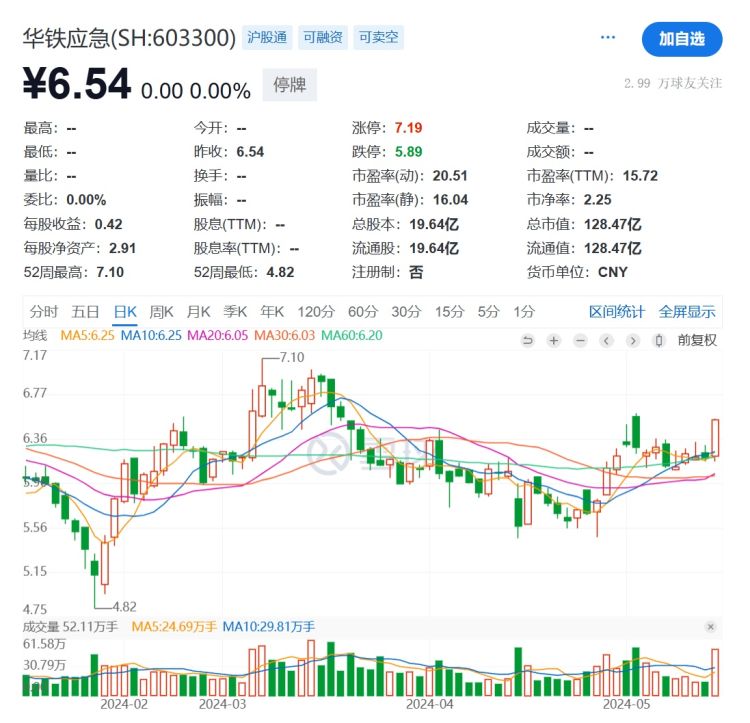Move chart right with the right chevron
This screenshot has width=750, height=723.
point(633,340)
